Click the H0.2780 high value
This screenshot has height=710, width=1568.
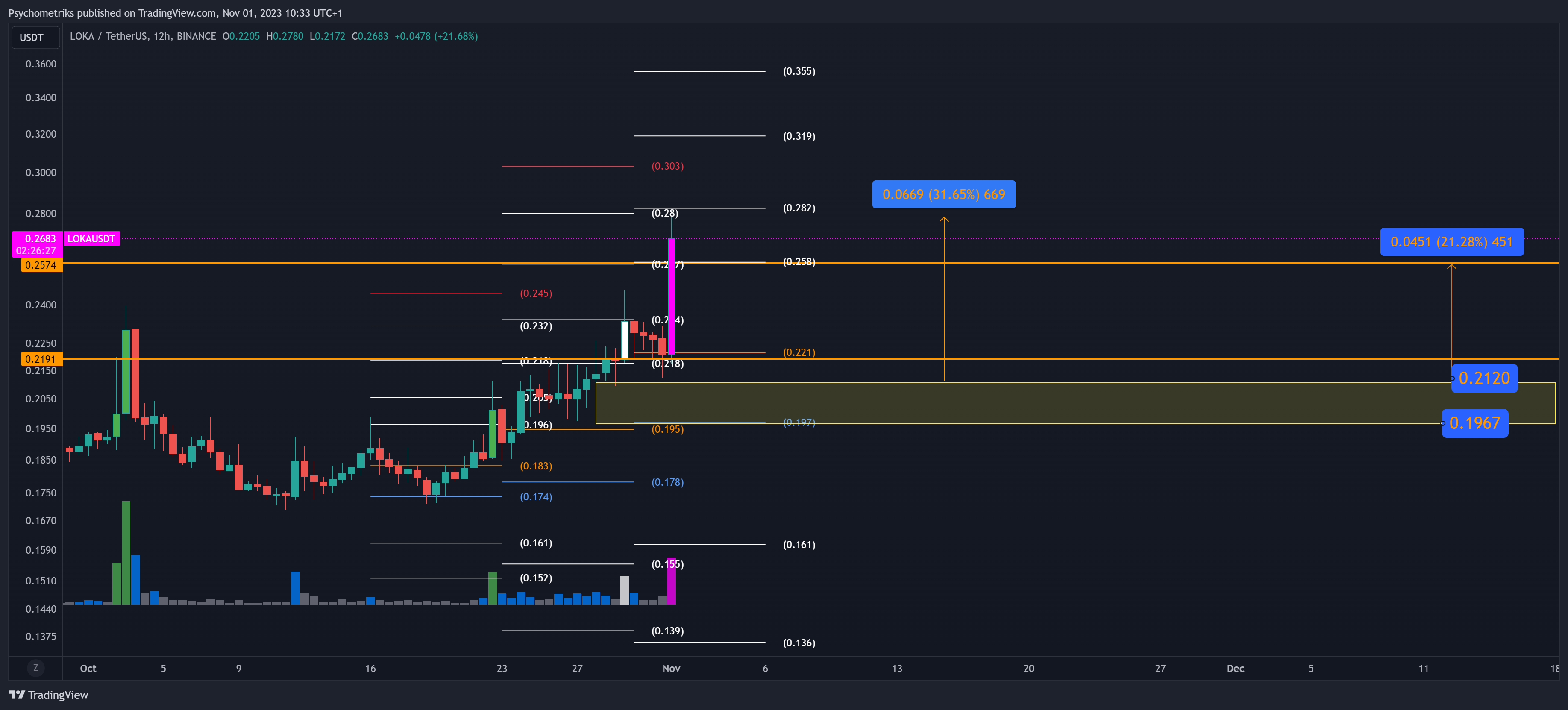284,36
